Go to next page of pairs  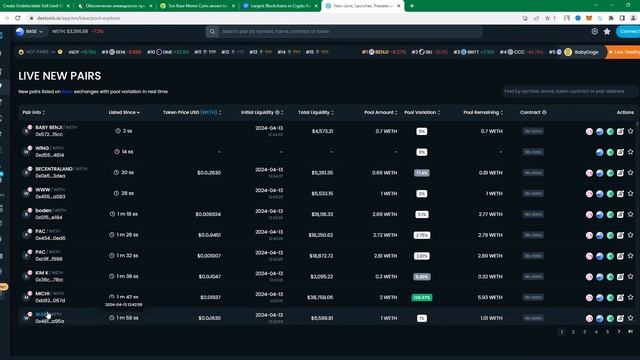point(619,331)
